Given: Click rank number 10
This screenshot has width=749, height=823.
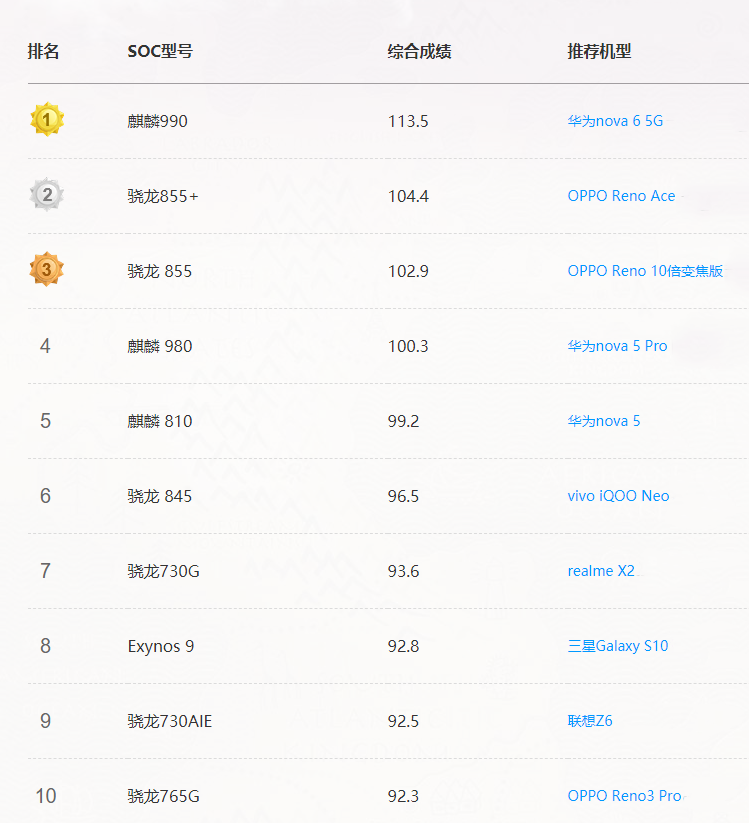Looking at the screenshot, I should (x=46, y=796).
